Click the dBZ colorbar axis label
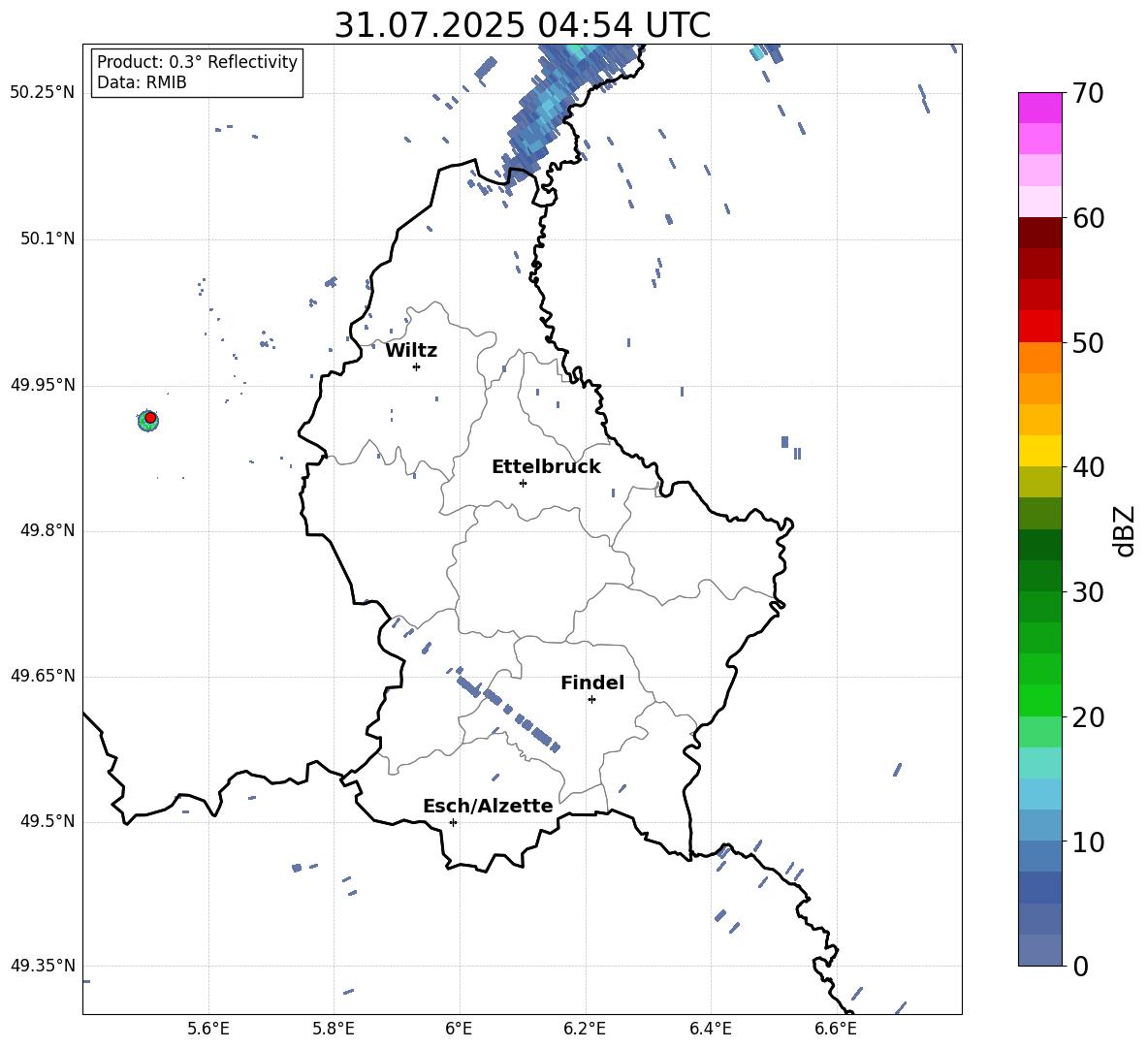Image resolution: width=1148 pixels, height=1048 pixels. (x=1126, y=530)
